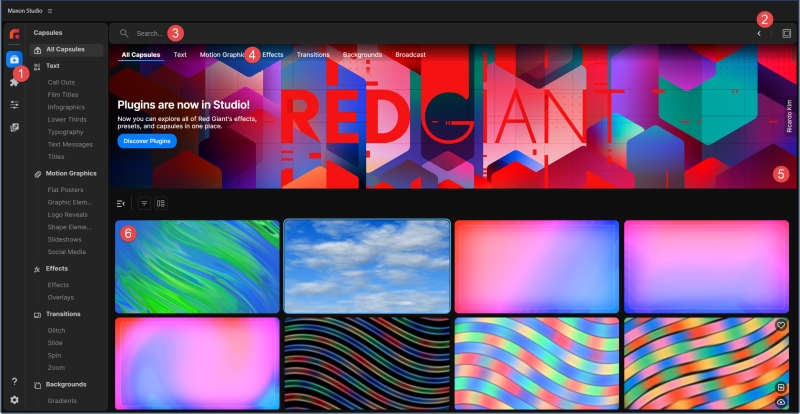Screen dimensions: 800x414
Task: Expand the Backgrounds sidebar category
Action: [66, 384]
